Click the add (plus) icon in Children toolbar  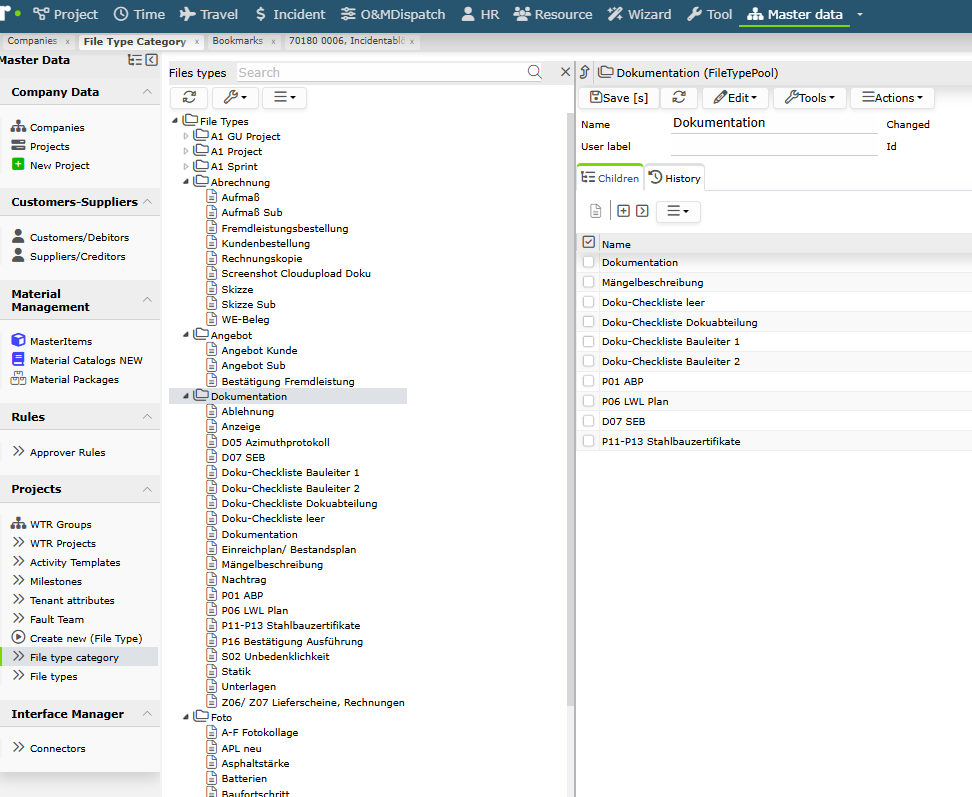click(x=624, y=211)
